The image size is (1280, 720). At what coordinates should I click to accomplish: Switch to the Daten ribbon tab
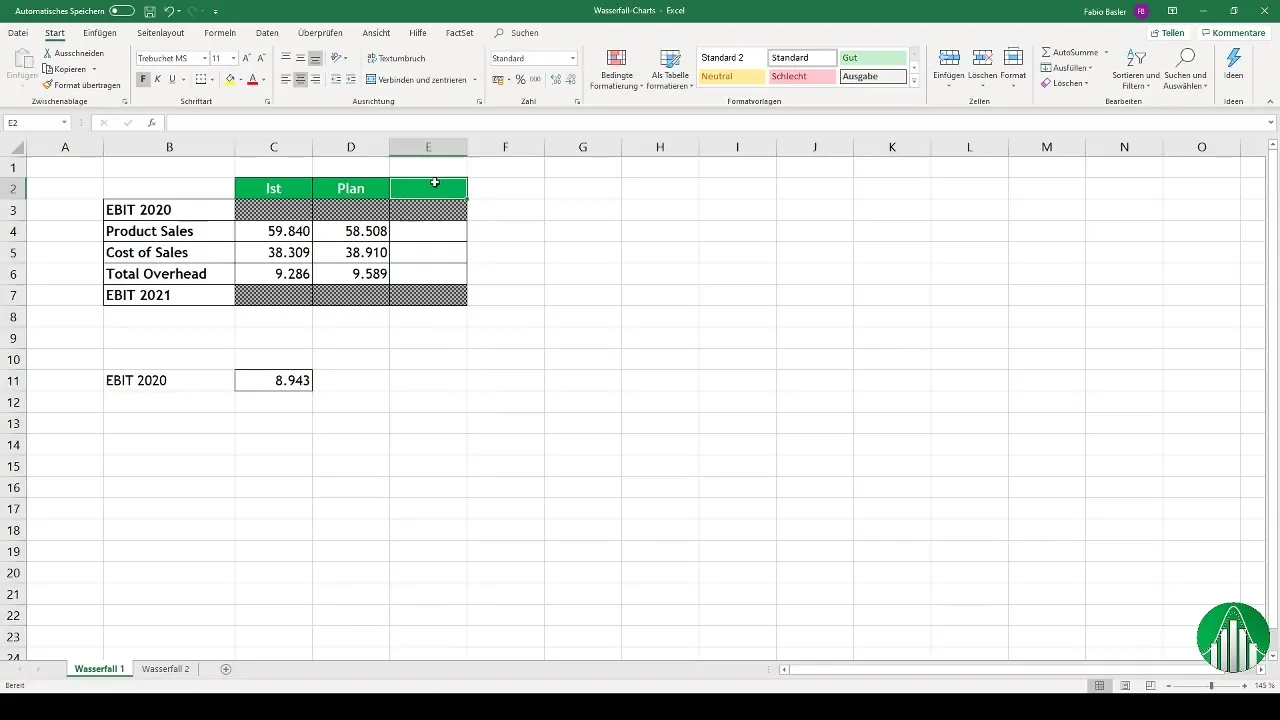pyautogui.click(x=267, y=33)
